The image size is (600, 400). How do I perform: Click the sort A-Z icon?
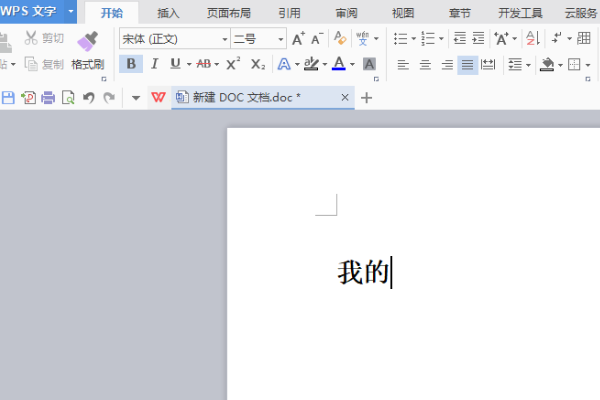[533, 38]
